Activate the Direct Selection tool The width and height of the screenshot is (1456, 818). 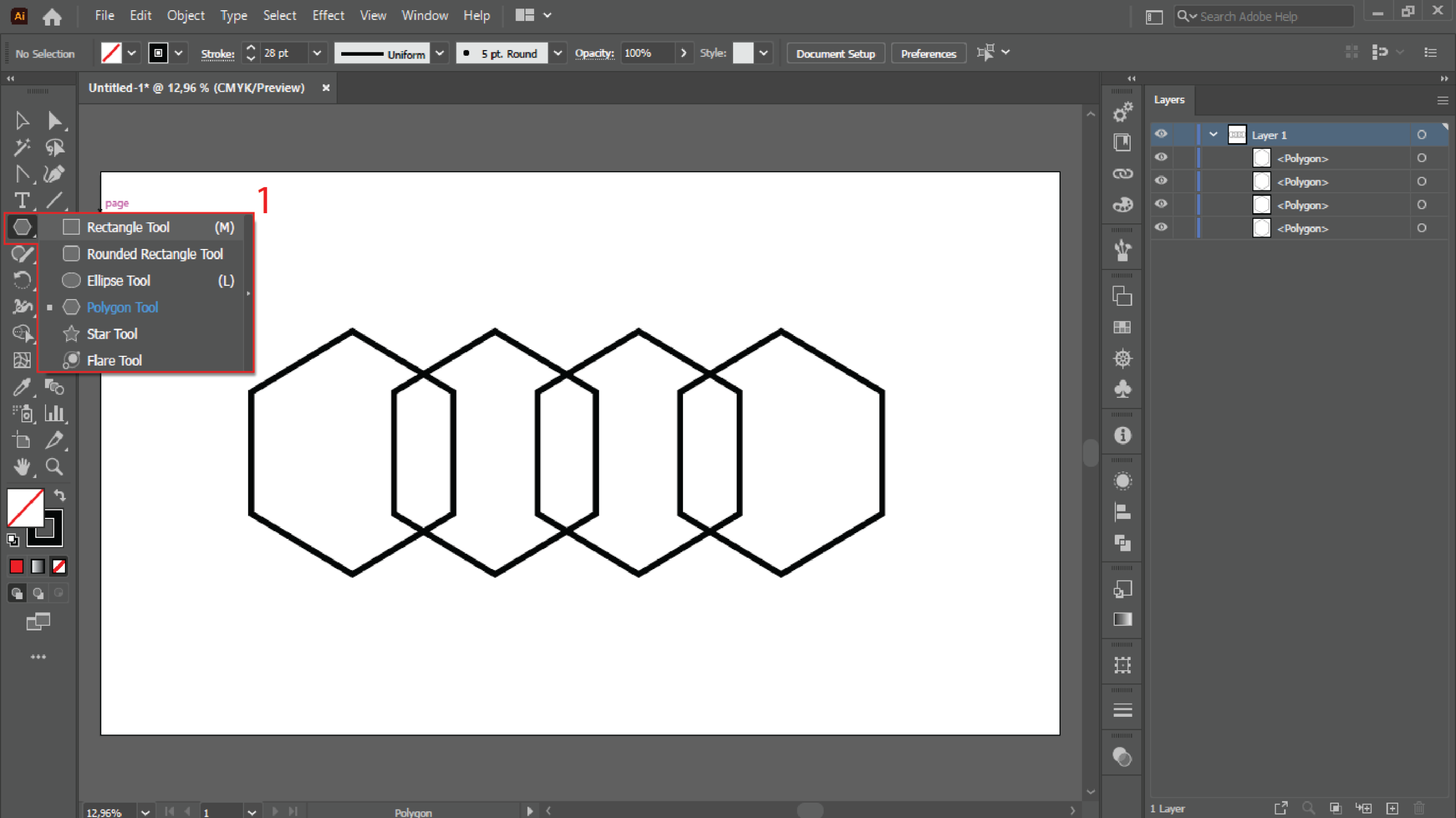pos(55,121)
